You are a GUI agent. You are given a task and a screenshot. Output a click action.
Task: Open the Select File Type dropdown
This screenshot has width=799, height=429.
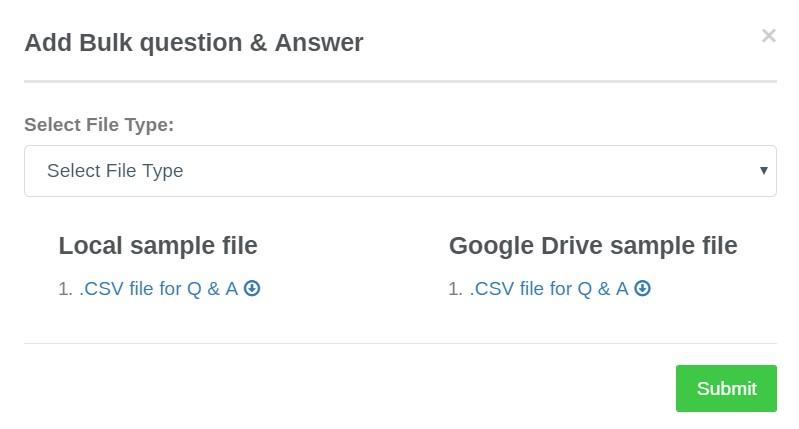point(400,171)
